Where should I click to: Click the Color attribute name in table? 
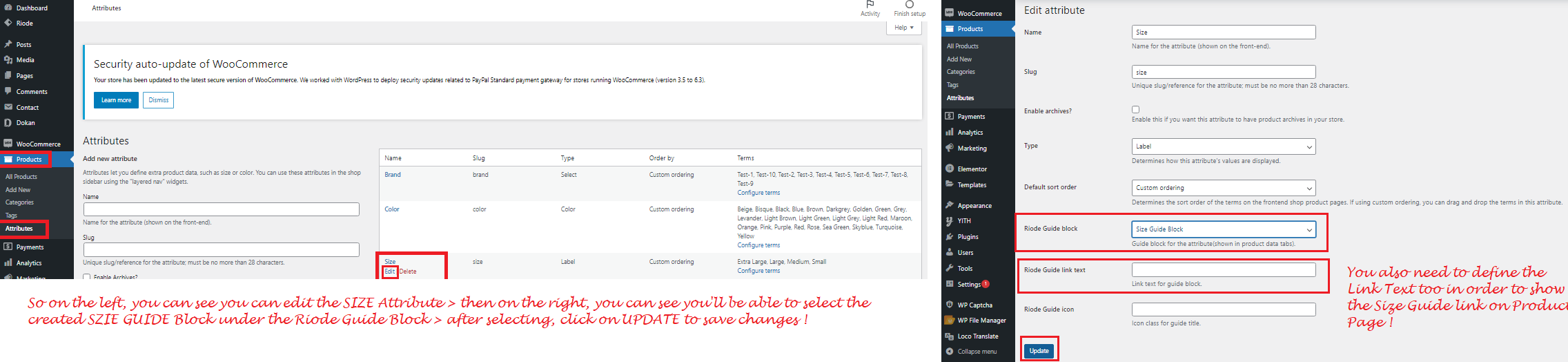[392, 209]
